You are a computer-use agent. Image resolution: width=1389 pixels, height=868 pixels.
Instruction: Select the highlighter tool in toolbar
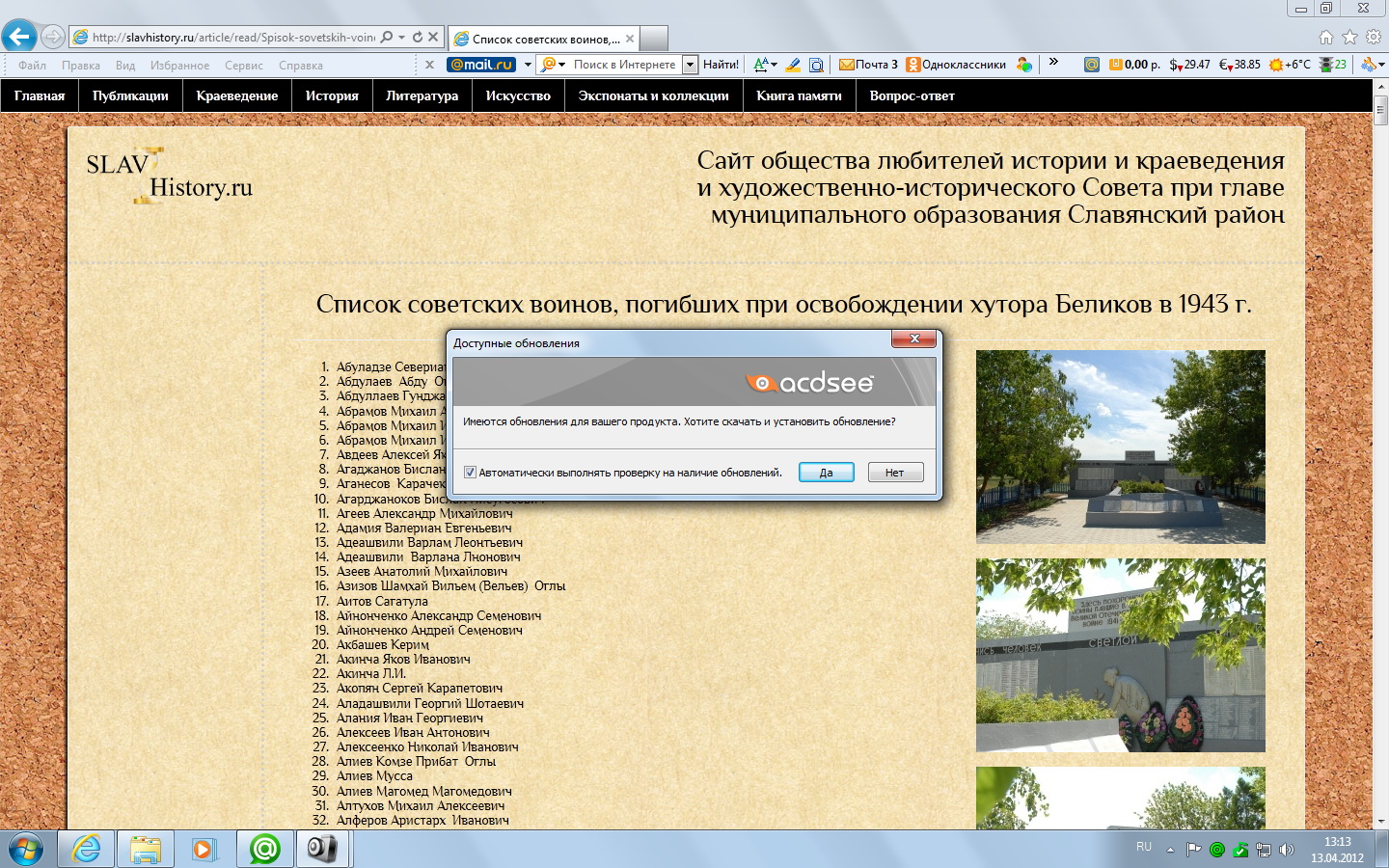(x=793, y=65)
